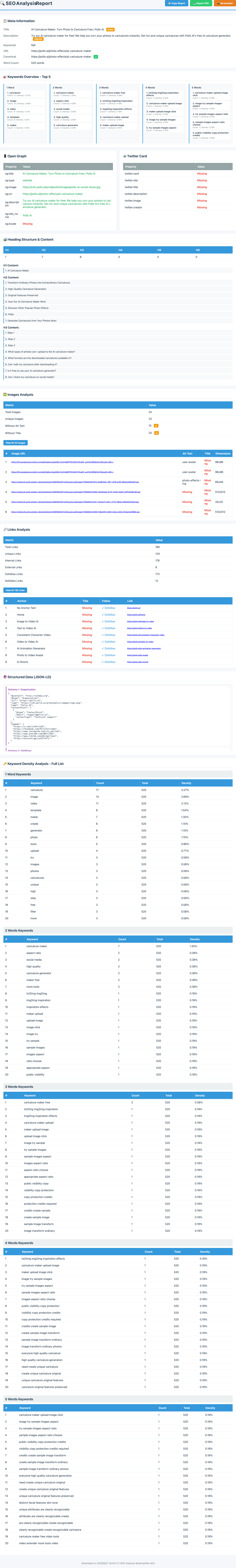Click the template row in 1 Word Keywords table
The height and width of the screenshot is (1568, 236).
(118, 810)
